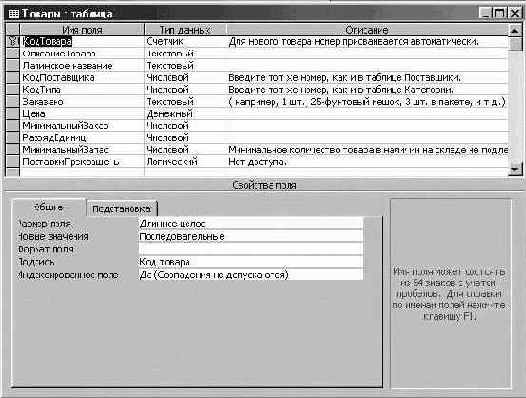526x398 pixels.
Task: Click the Имя поля column header
Action: click(x=82, y=30)
